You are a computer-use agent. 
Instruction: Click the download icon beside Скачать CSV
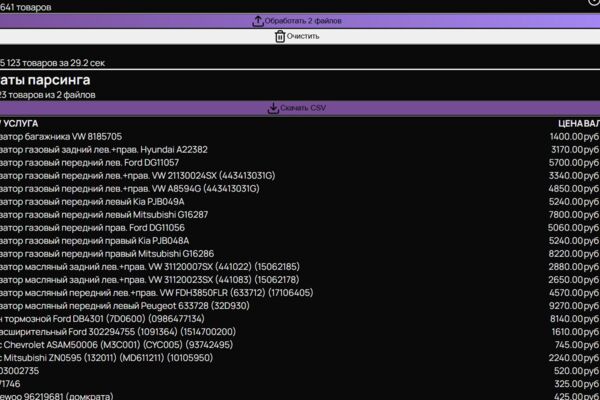coord(273,108)
